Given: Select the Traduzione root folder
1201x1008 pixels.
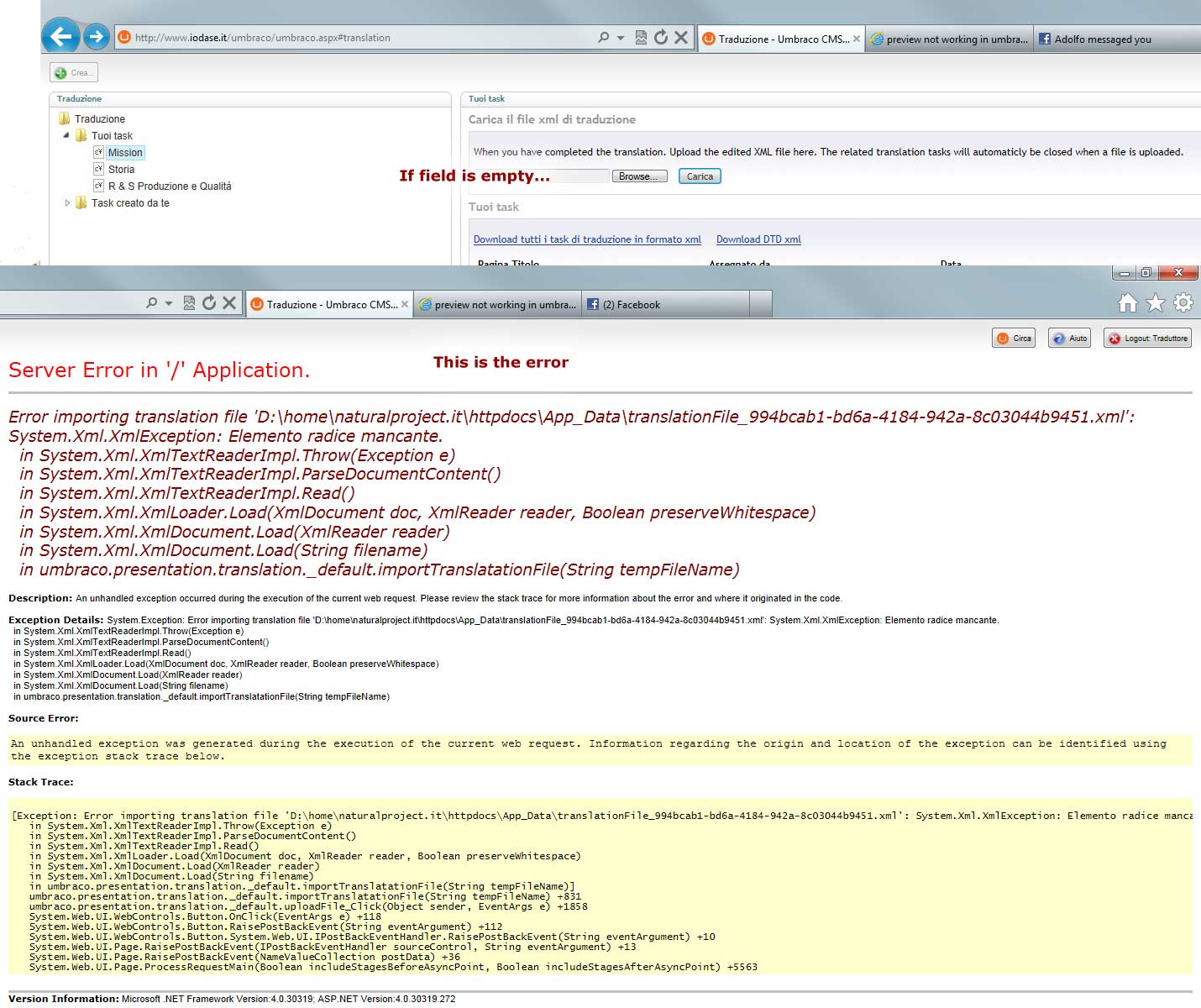Looking at the screenshot, I should click(99, 119).
